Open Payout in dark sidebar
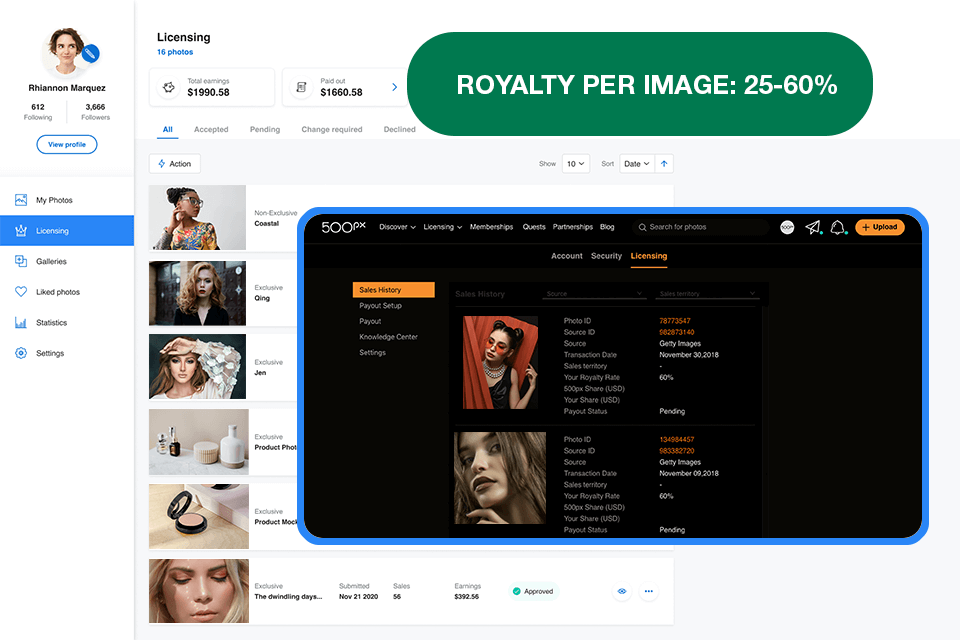 (370, 322)
